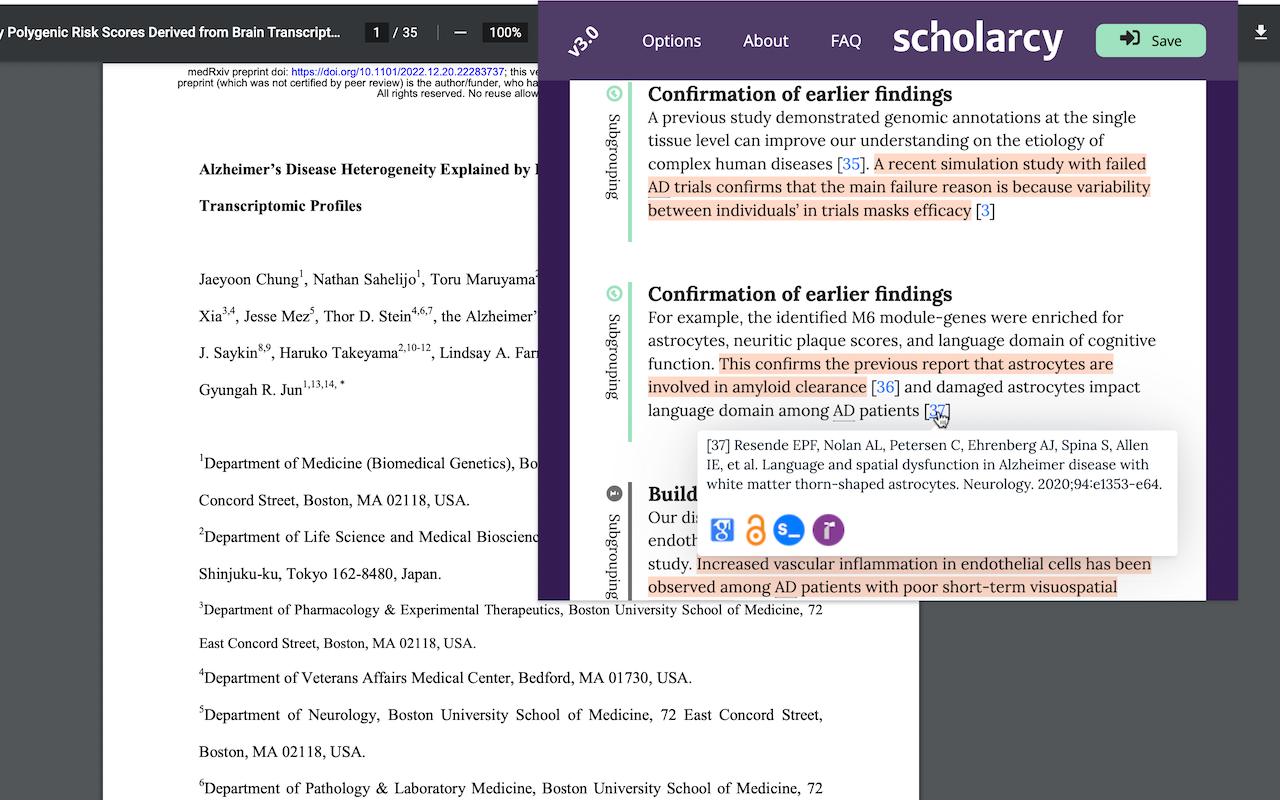Open the About page
1280x800 pixels.
[765, 41]
